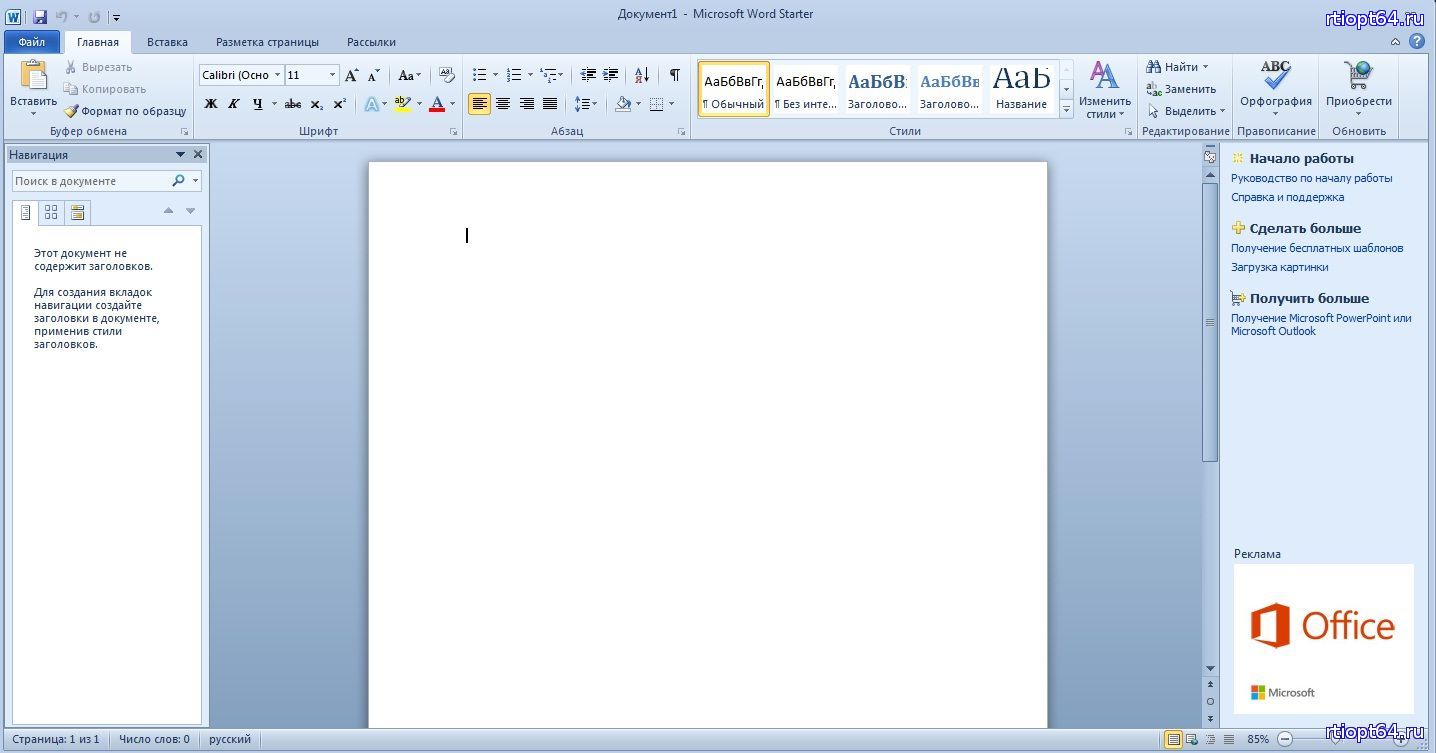This screenshot has height=753, width=1436.
Task: Click the Office advertisement banner
Action: [x=1323, y=638]
